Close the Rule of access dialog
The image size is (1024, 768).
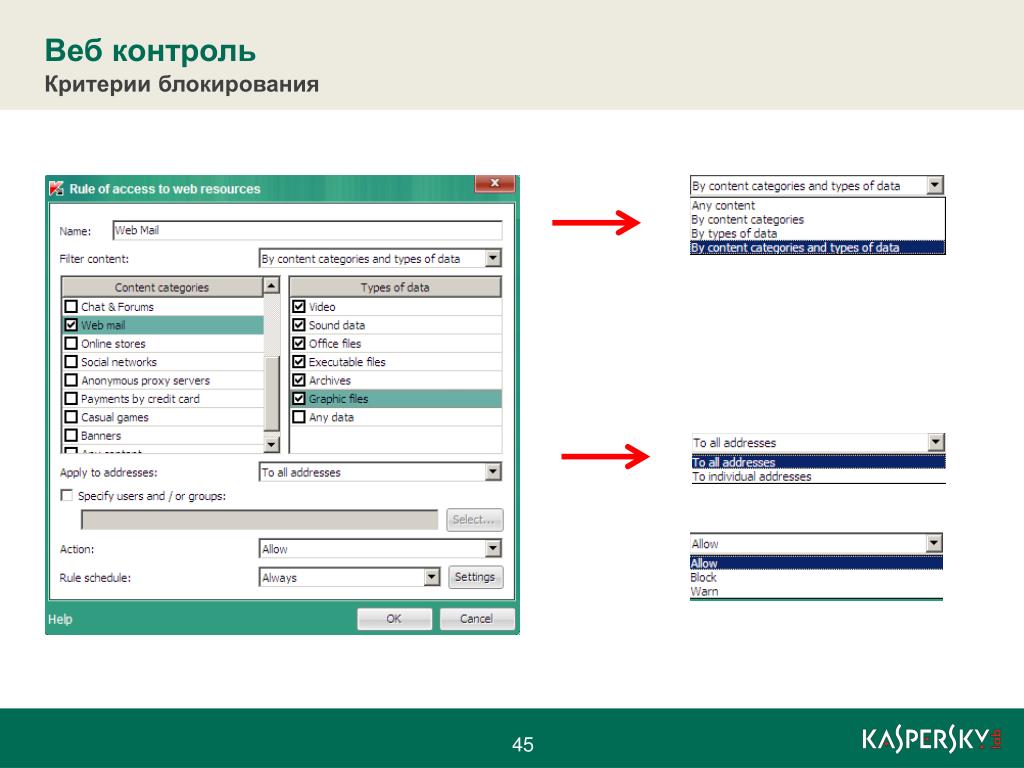pos(494,184)
